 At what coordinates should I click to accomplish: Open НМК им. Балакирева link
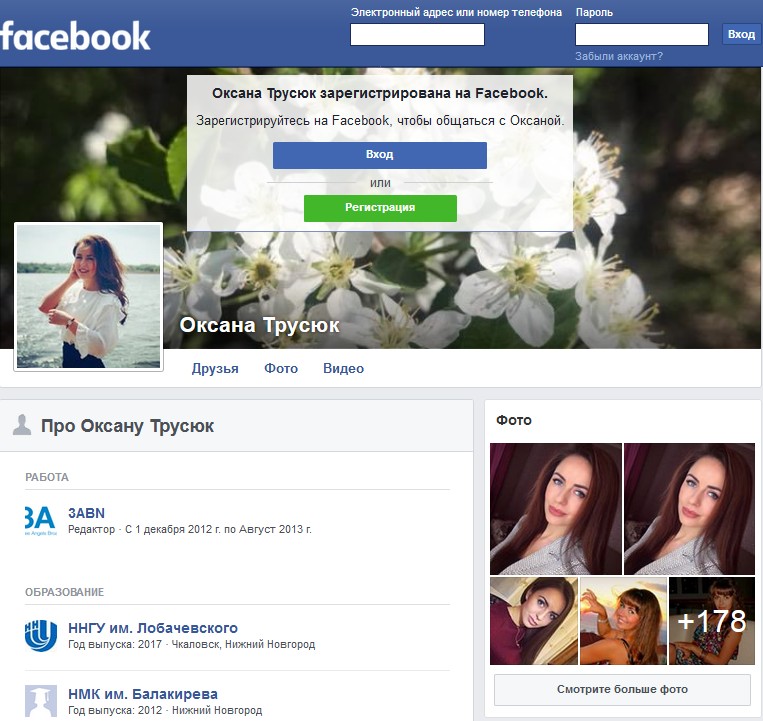click(143, 694)
